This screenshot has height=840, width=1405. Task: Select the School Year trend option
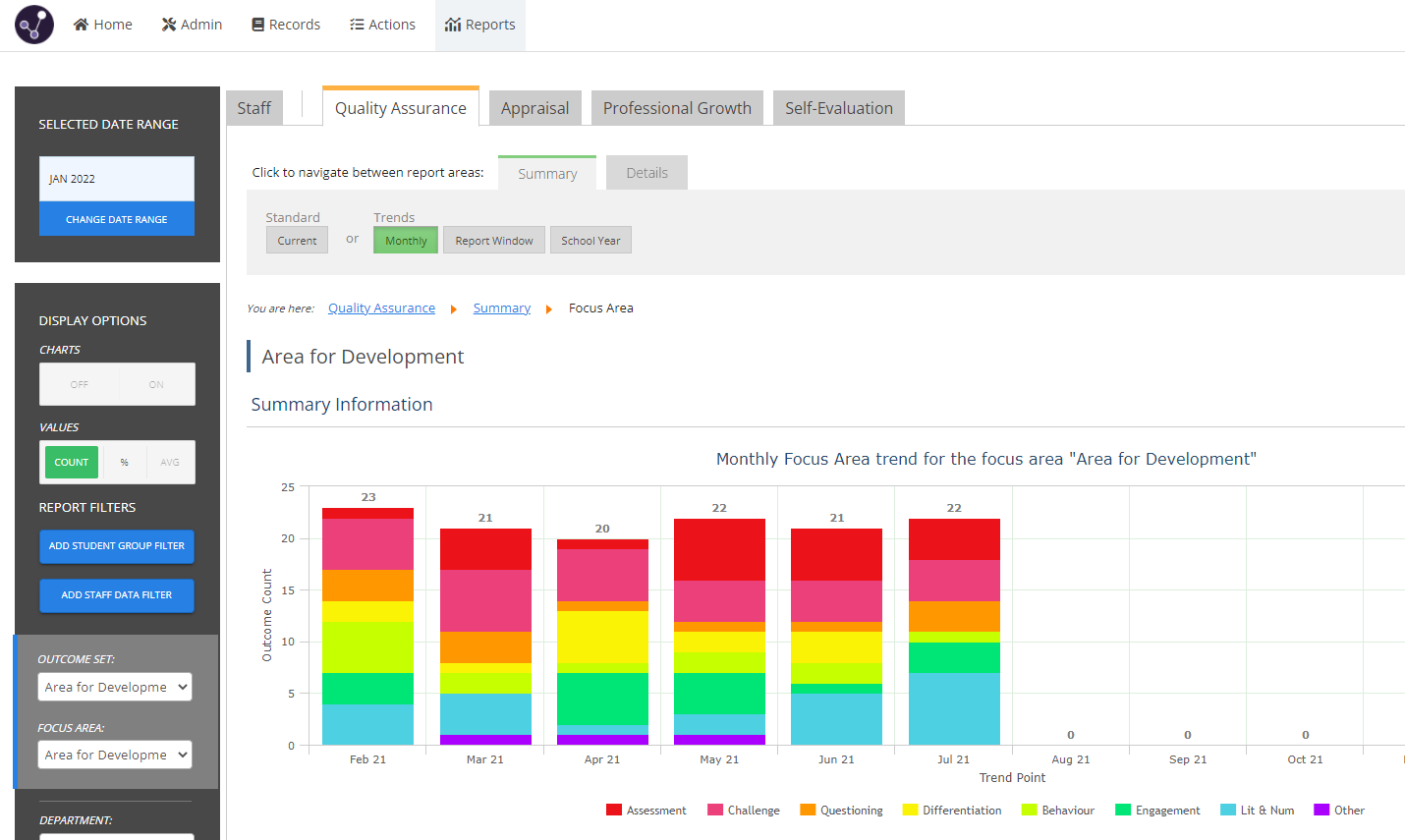point(590,241)
